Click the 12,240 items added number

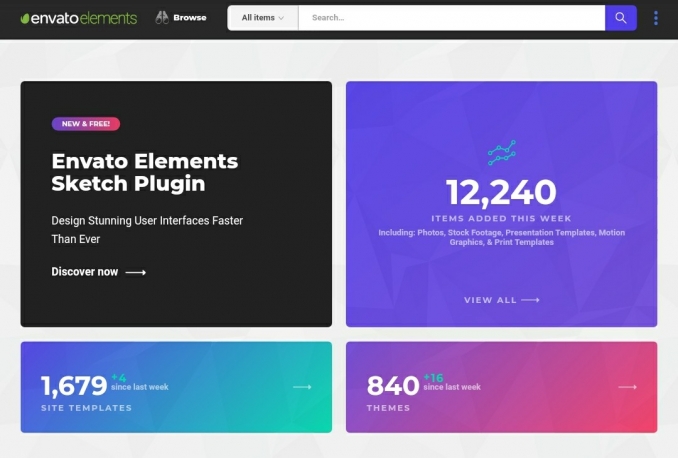[x=501, y=192]
